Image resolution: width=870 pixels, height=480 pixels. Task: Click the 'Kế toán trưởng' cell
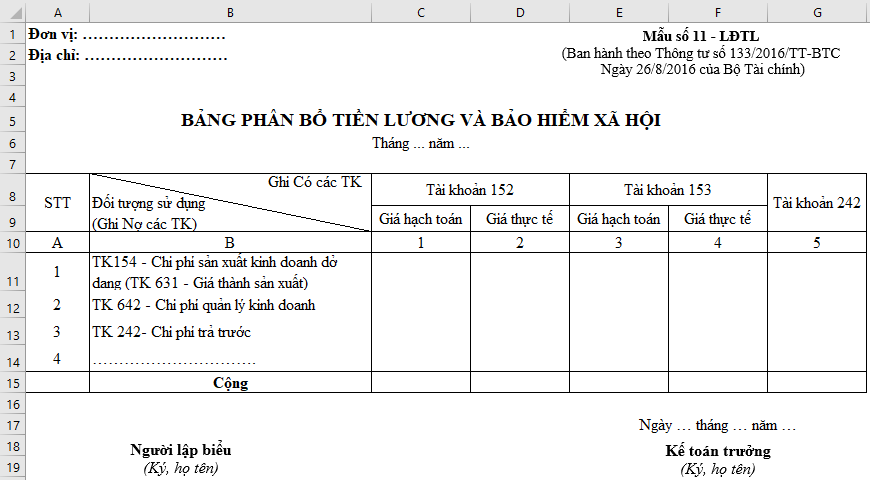coord(717,451)
